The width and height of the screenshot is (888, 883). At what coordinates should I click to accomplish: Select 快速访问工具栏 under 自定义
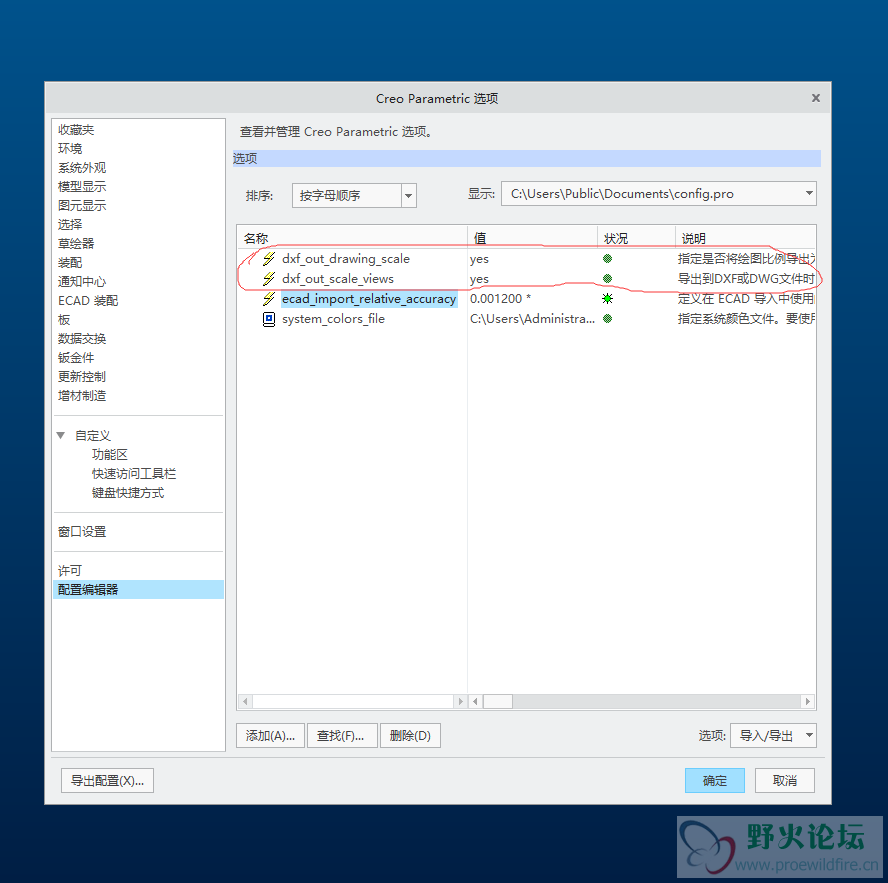pos(134,474)
